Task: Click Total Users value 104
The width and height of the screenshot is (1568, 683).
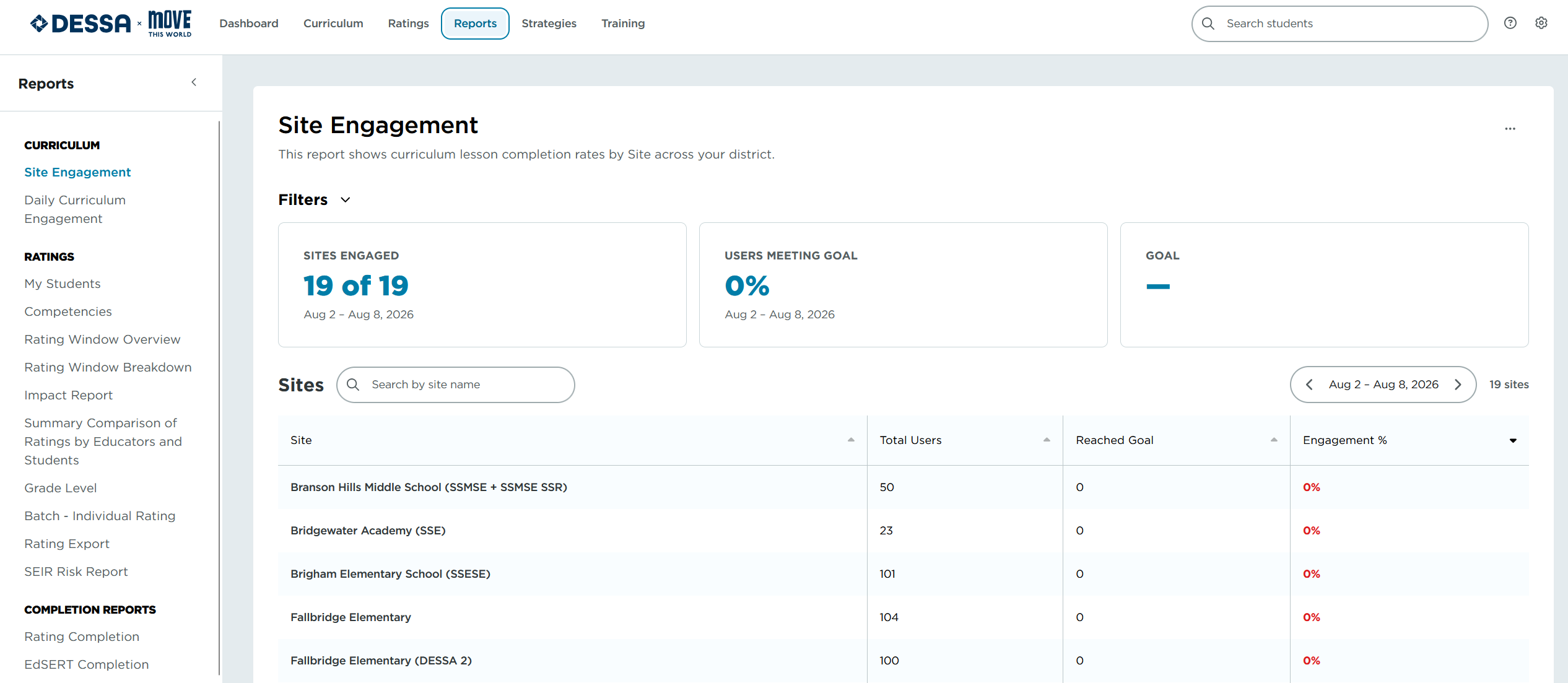Action: tap(889, 617)
